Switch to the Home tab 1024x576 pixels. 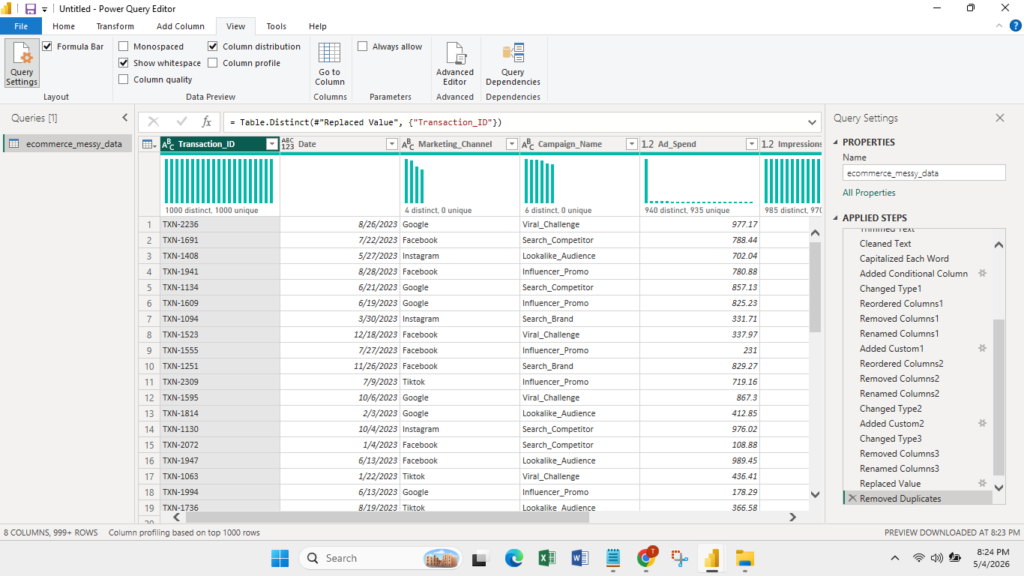(x=63, y=26)
